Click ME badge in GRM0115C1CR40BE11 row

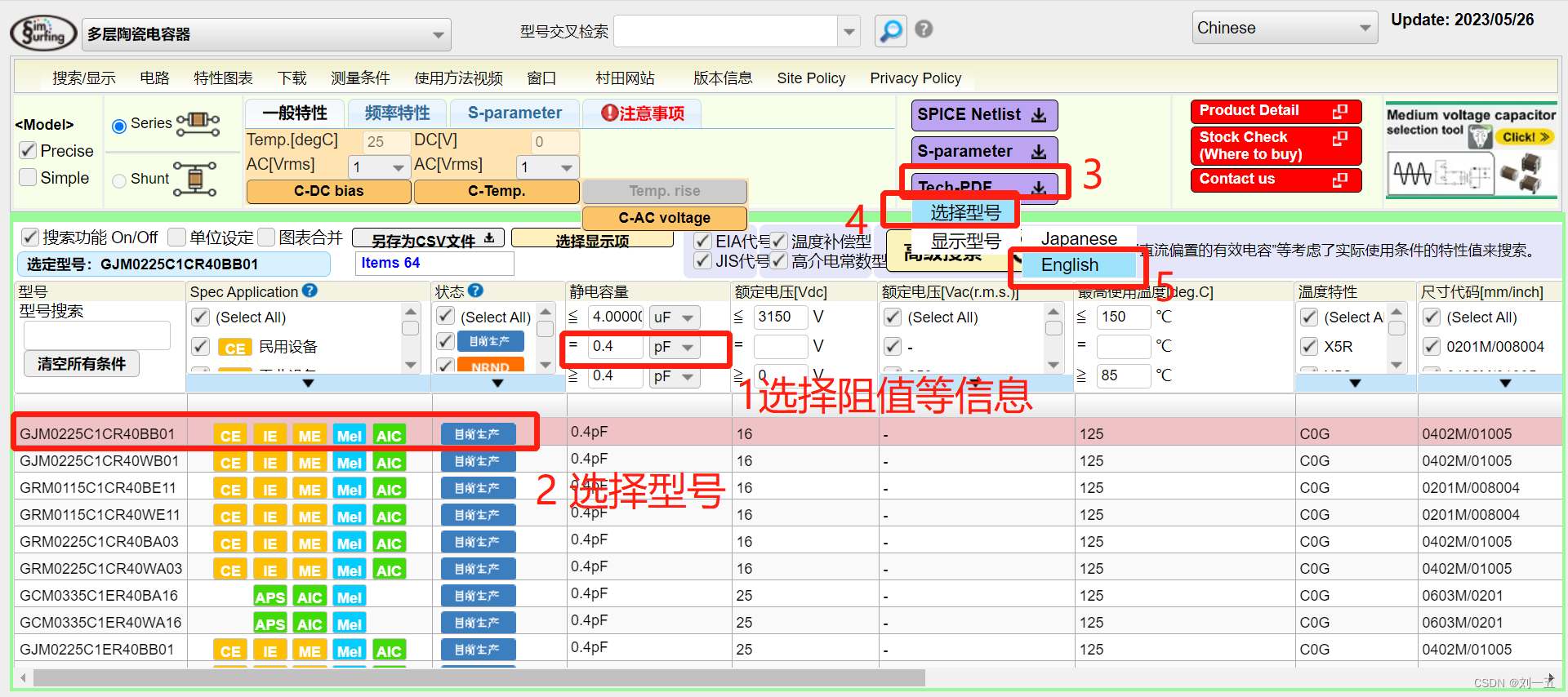pos(310,490)
